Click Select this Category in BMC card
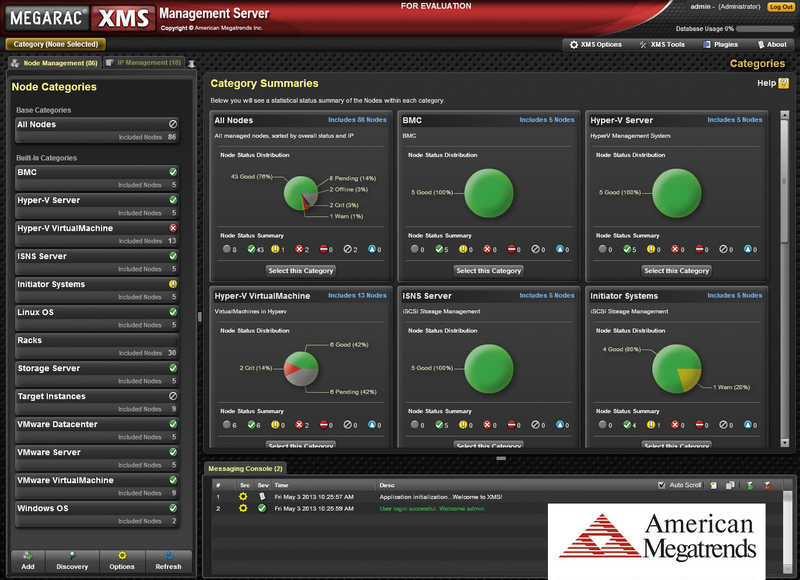The width and height of the screenshot is (800, 580). (489, 271)
